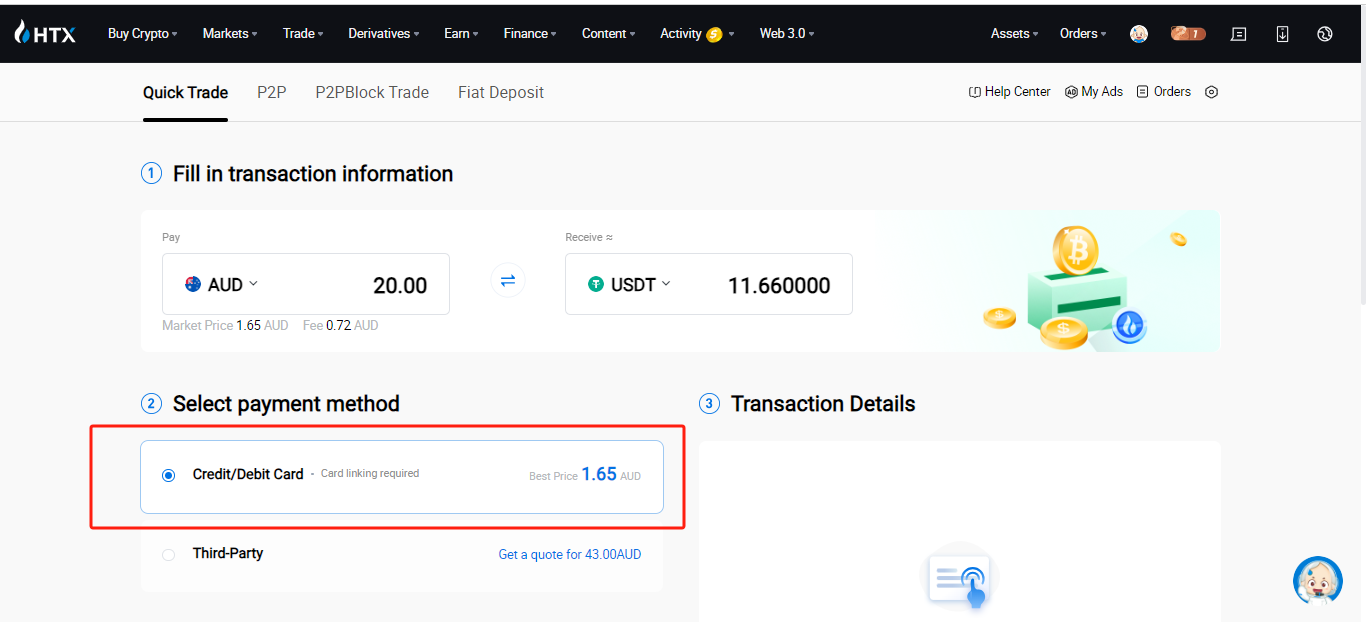Open the support chat mascot bubble

pyautogui.click(x=1317, y=581)
